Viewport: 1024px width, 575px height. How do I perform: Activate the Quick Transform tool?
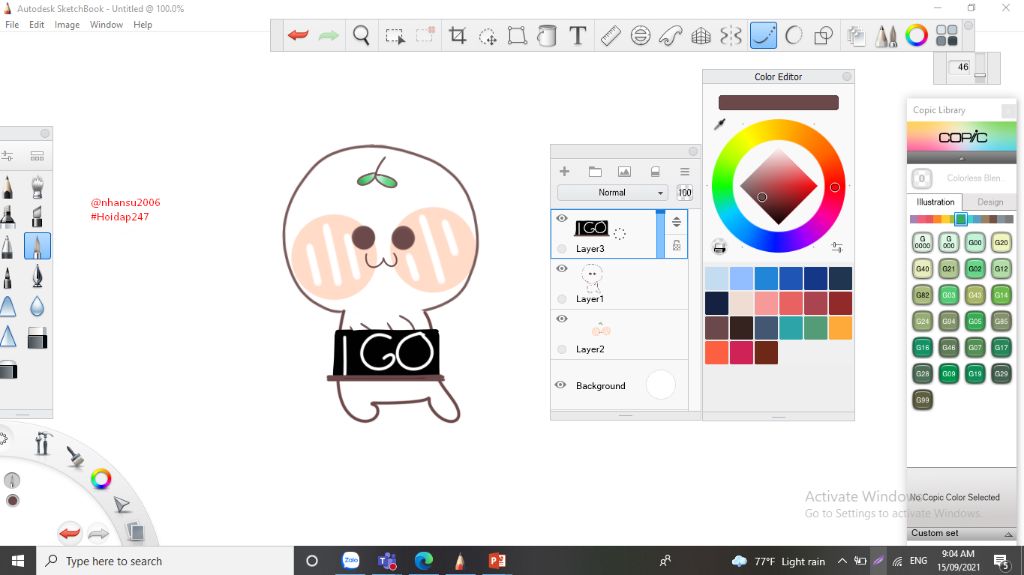click(487, 35)
